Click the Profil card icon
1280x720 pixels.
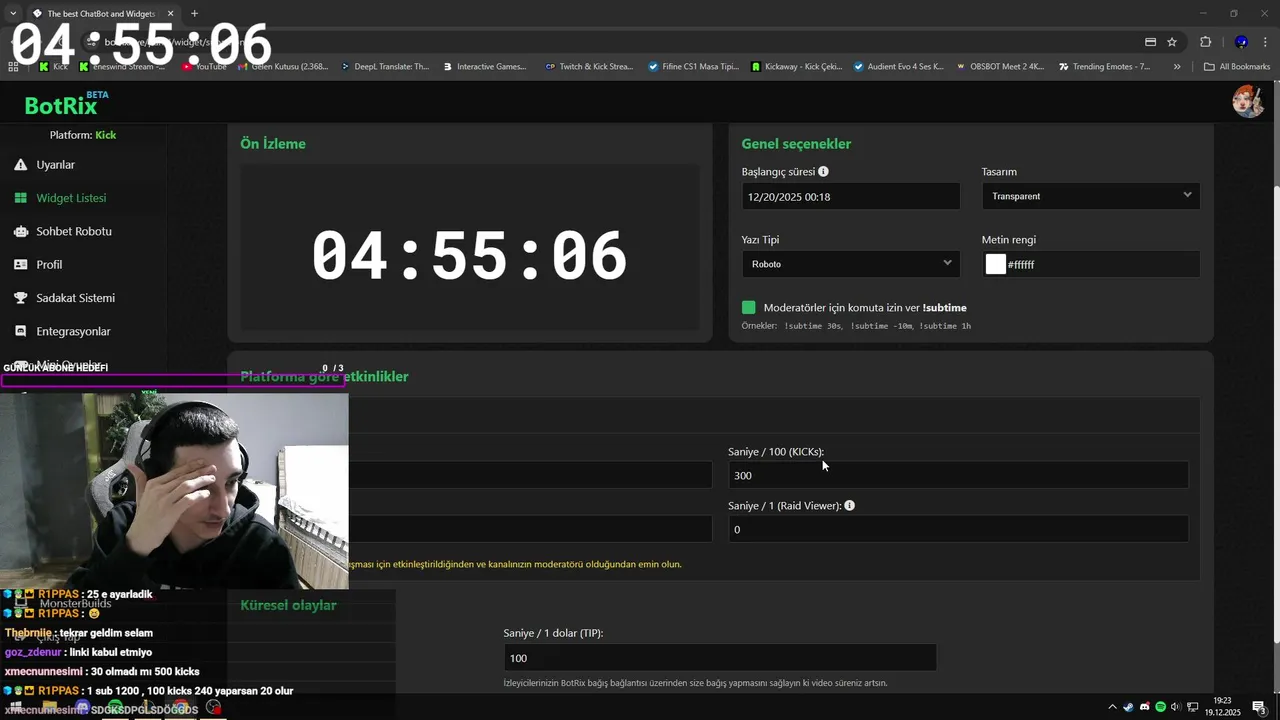[20, 265]
